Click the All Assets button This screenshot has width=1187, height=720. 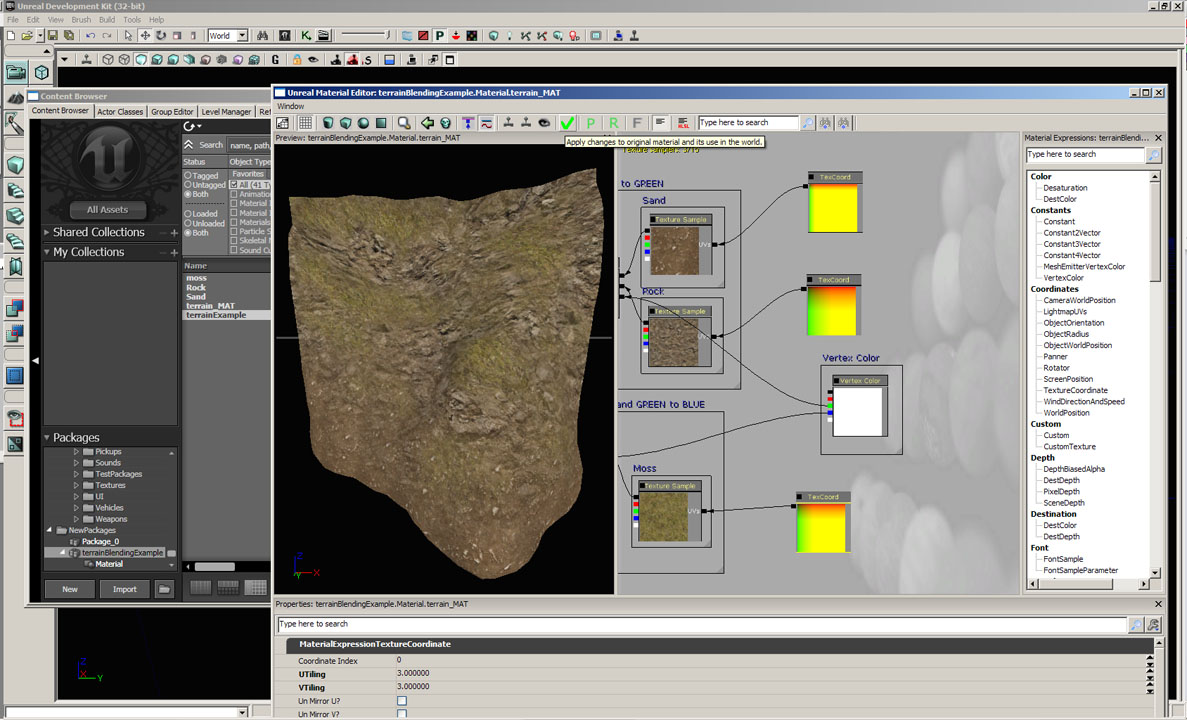point(108,210)
